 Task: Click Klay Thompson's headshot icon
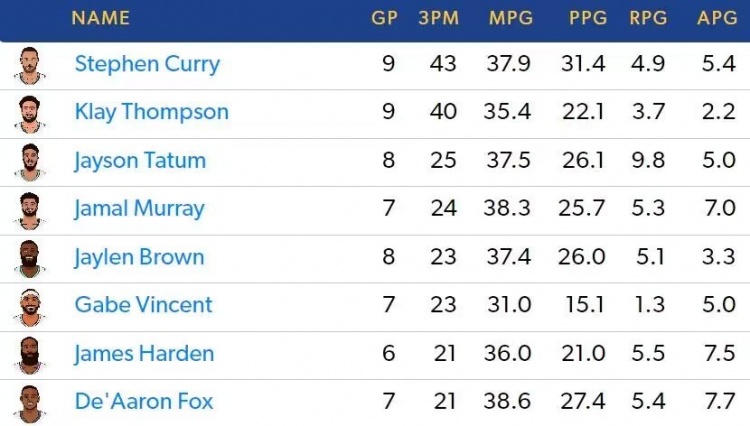point(30,113)
